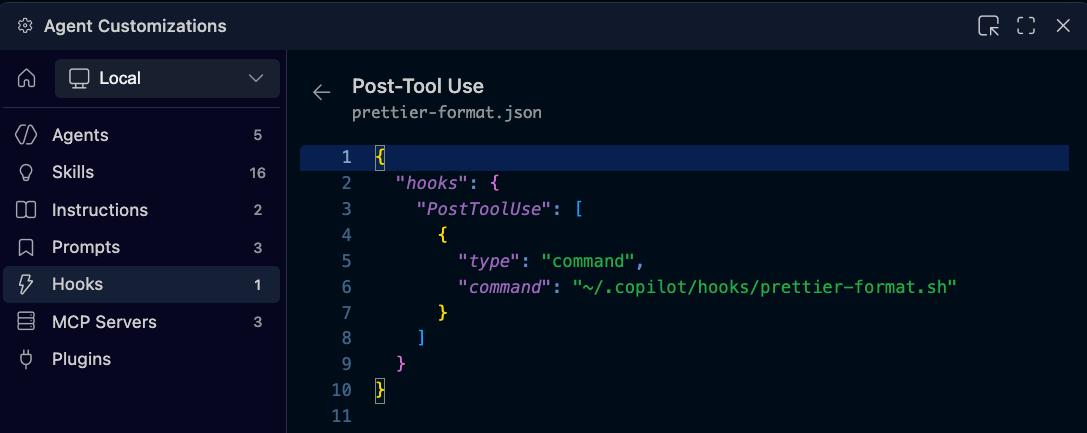Open the Skills section
This screenshot has height=433, width=1087.
point(141,173)
